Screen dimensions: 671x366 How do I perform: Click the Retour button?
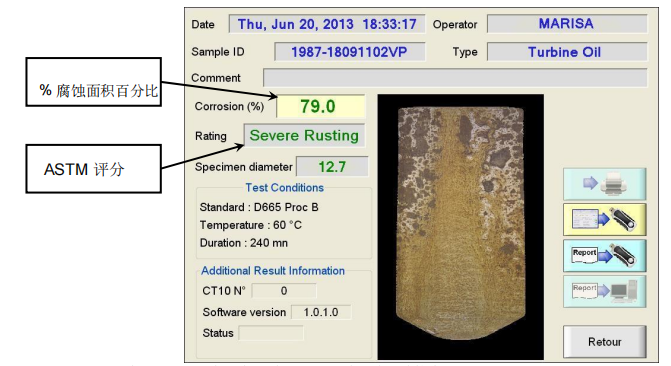coord(604,342)
